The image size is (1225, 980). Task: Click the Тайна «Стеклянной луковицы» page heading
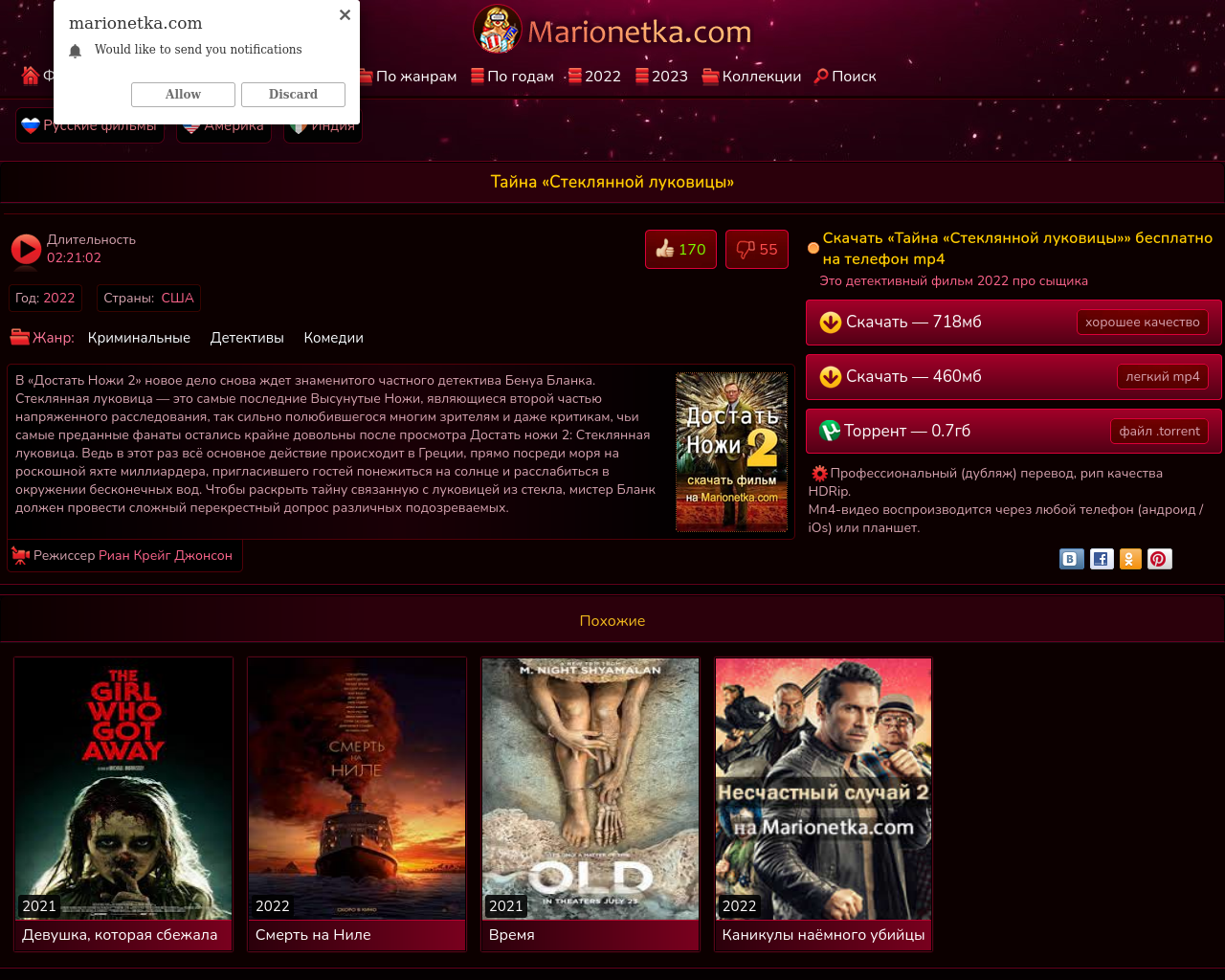pos(612,182)
